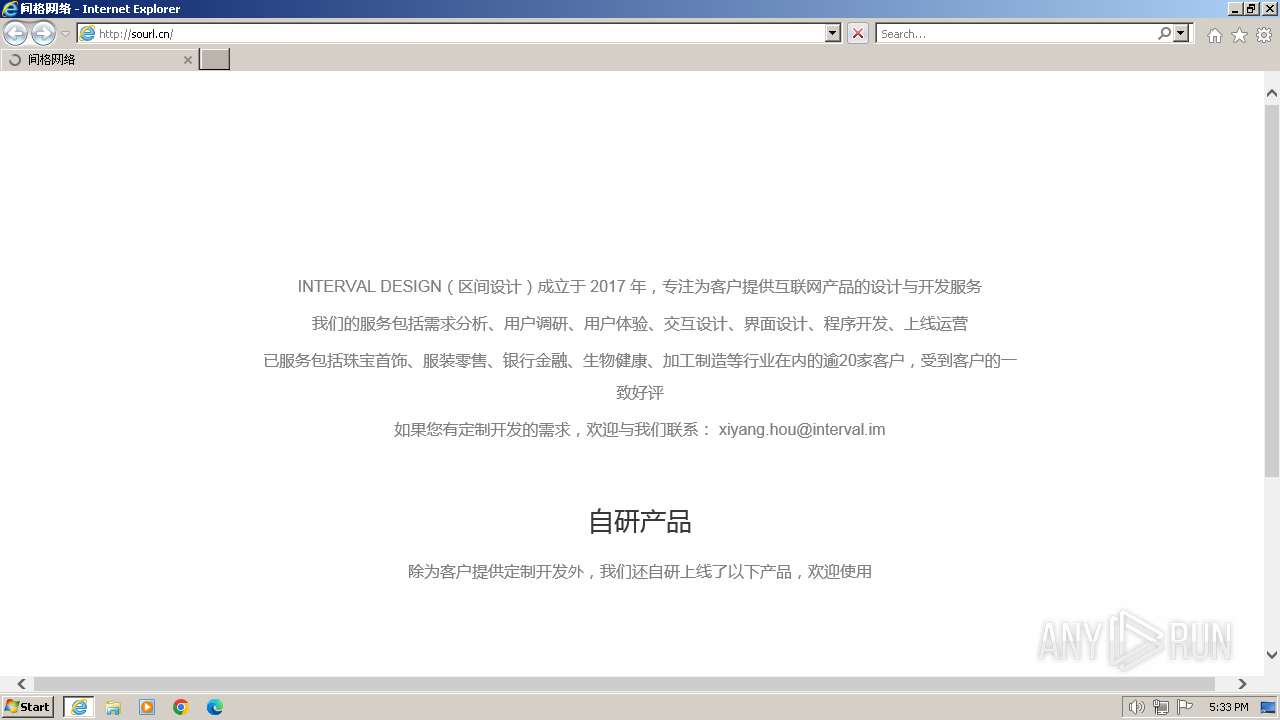Click the 5:33 PM clock
This screenshot has height=720, width=1280.
pyautogui.click(x=1228, y=707)
